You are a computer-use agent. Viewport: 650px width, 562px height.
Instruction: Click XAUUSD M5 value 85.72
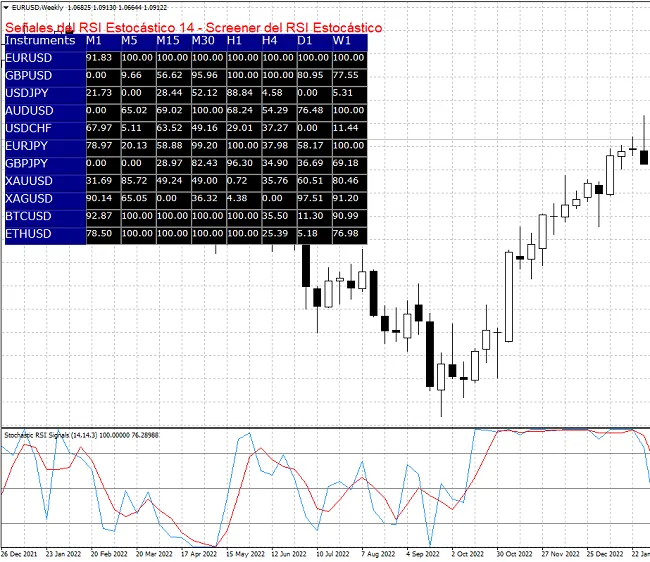tap(134, 181)
